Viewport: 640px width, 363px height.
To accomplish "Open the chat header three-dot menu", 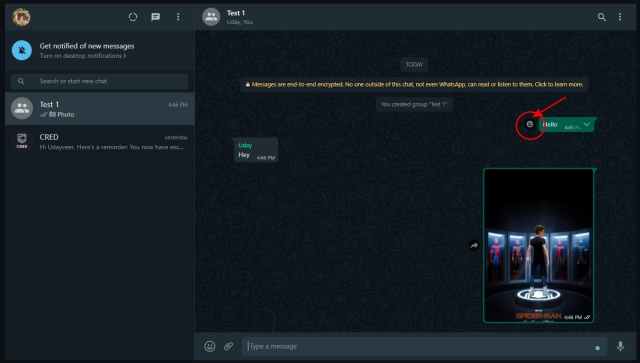I will 620,17.
